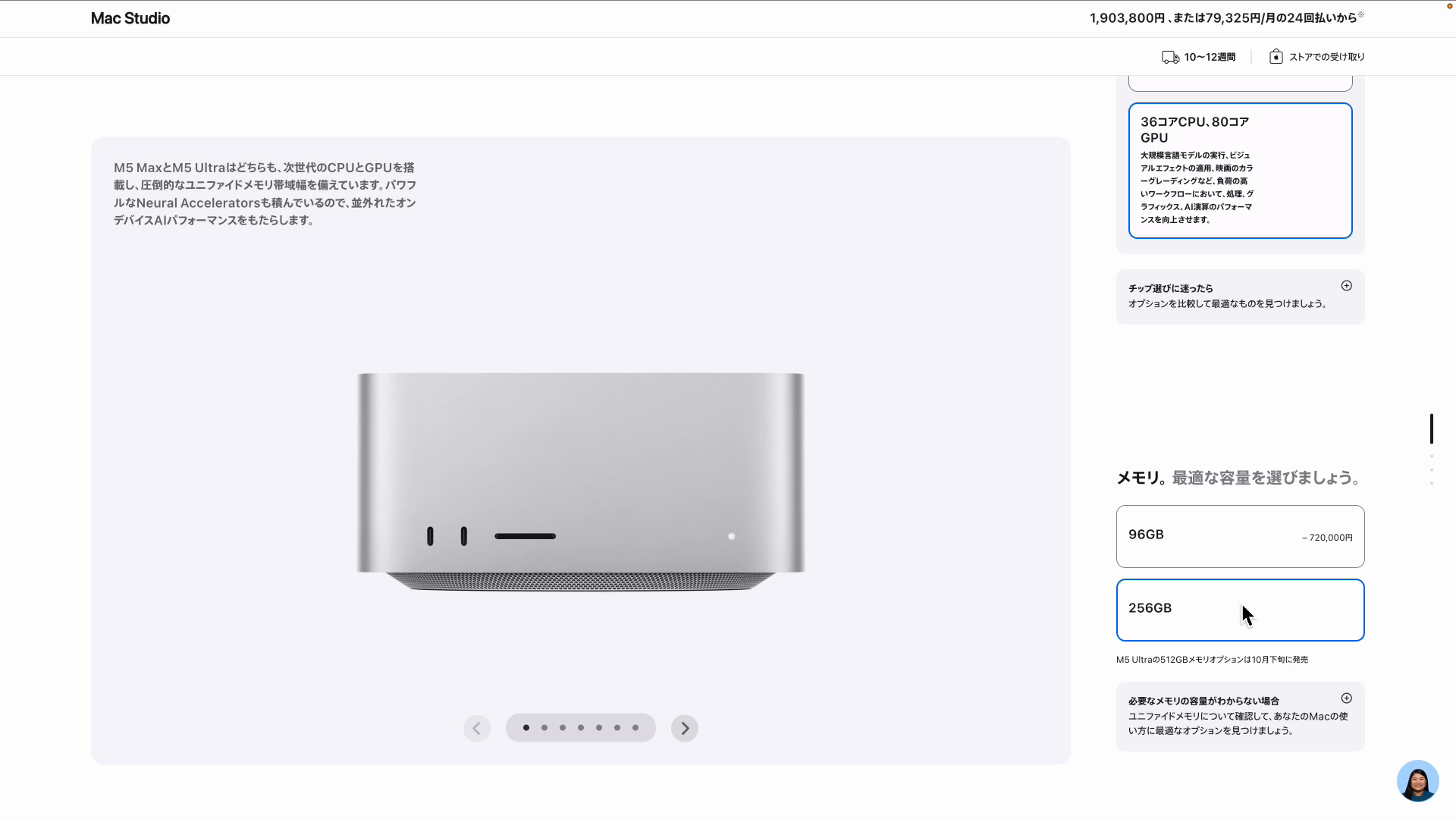This screenshot has height=819, width=1456.
Task: Jump to sixth gallery dot
Action: pos(617,728)
